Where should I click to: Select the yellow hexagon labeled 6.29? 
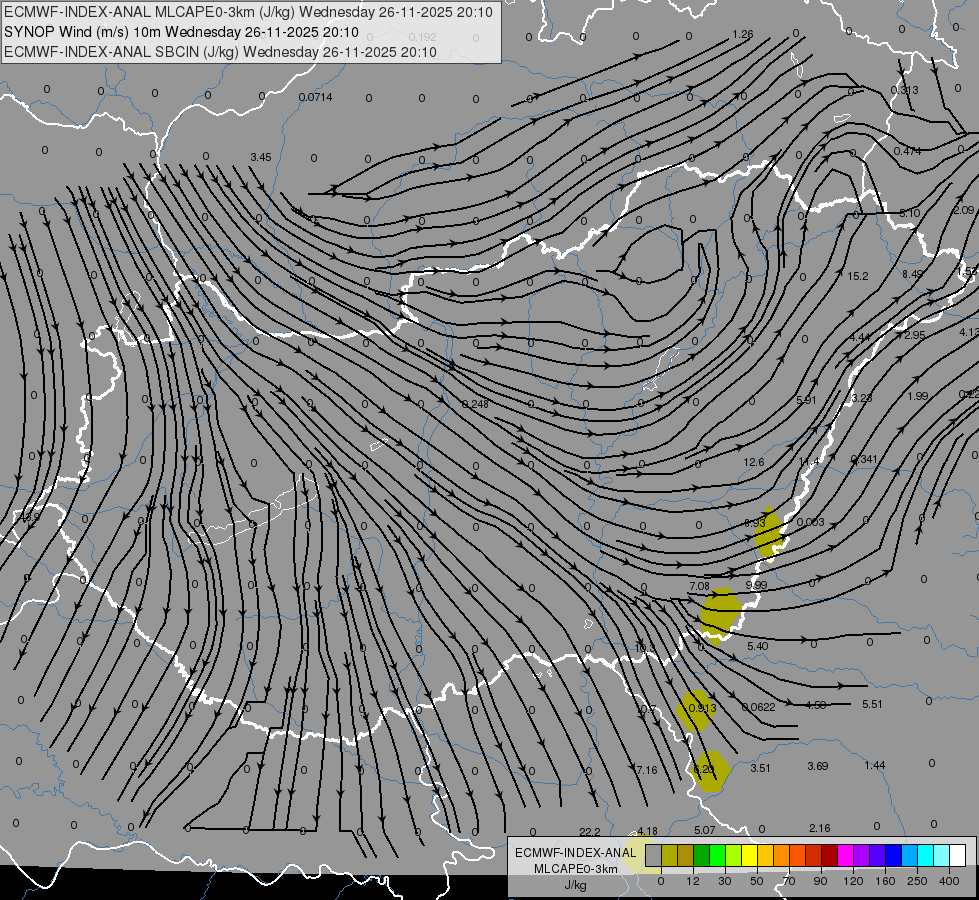711,771
